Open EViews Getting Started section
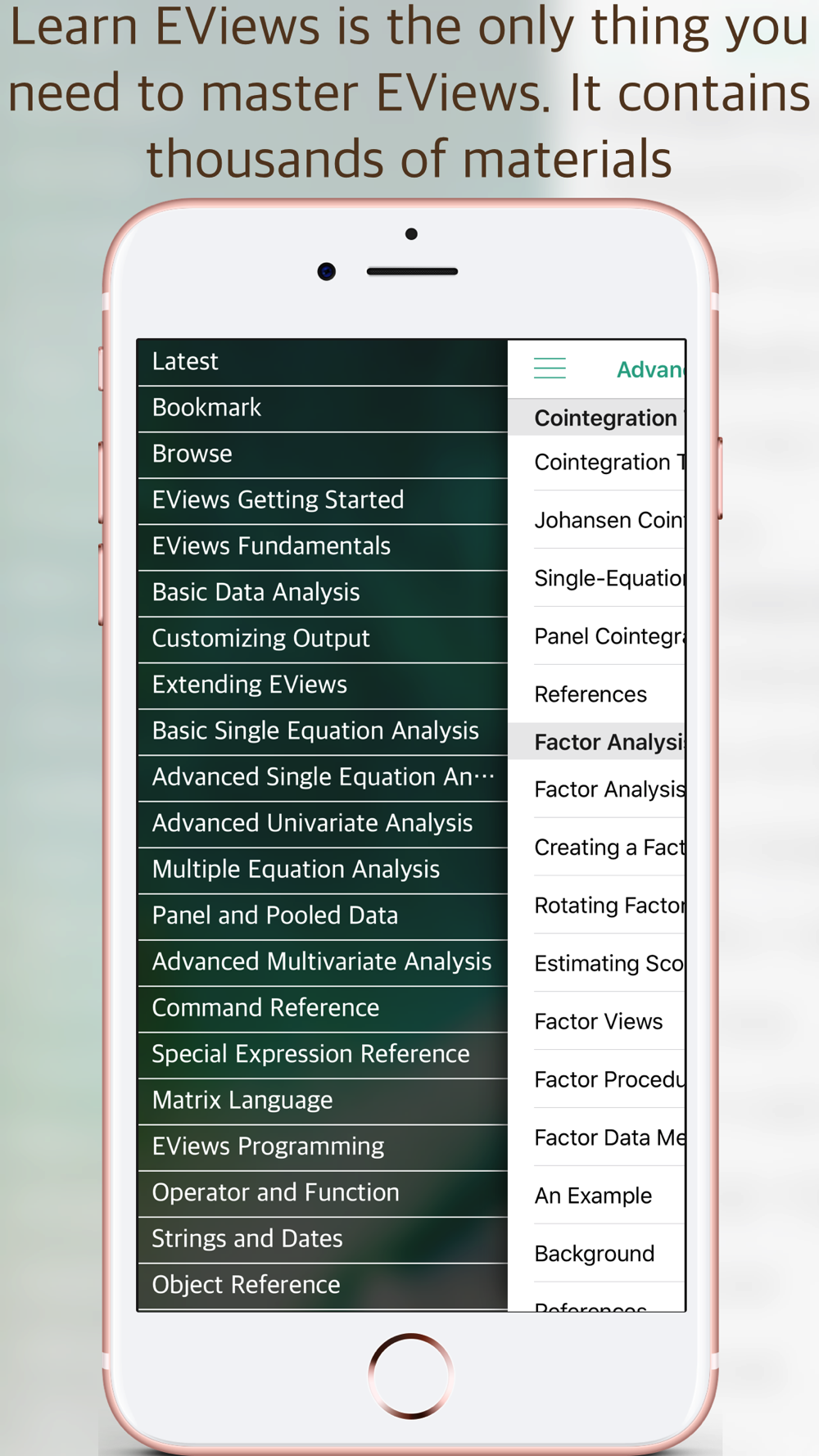819x1456 pixels. pos(323,500)
